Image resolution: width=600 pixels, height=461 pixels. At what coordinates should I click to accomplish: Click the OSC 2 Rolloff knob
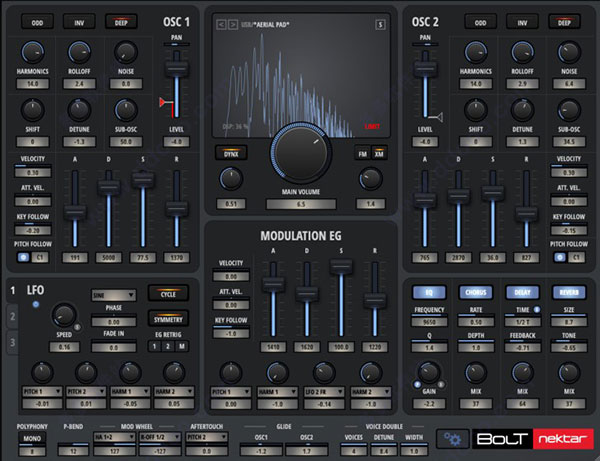tap(522, 52)
